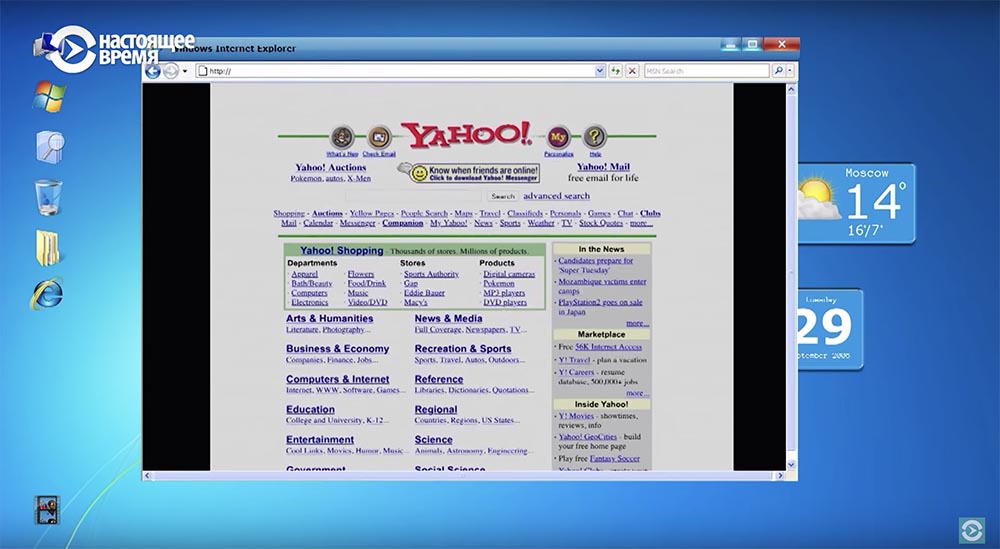Screen dimensions: 1000x549
Task: Click the vertical scrollbar down arrow
Action: [791, 465]
